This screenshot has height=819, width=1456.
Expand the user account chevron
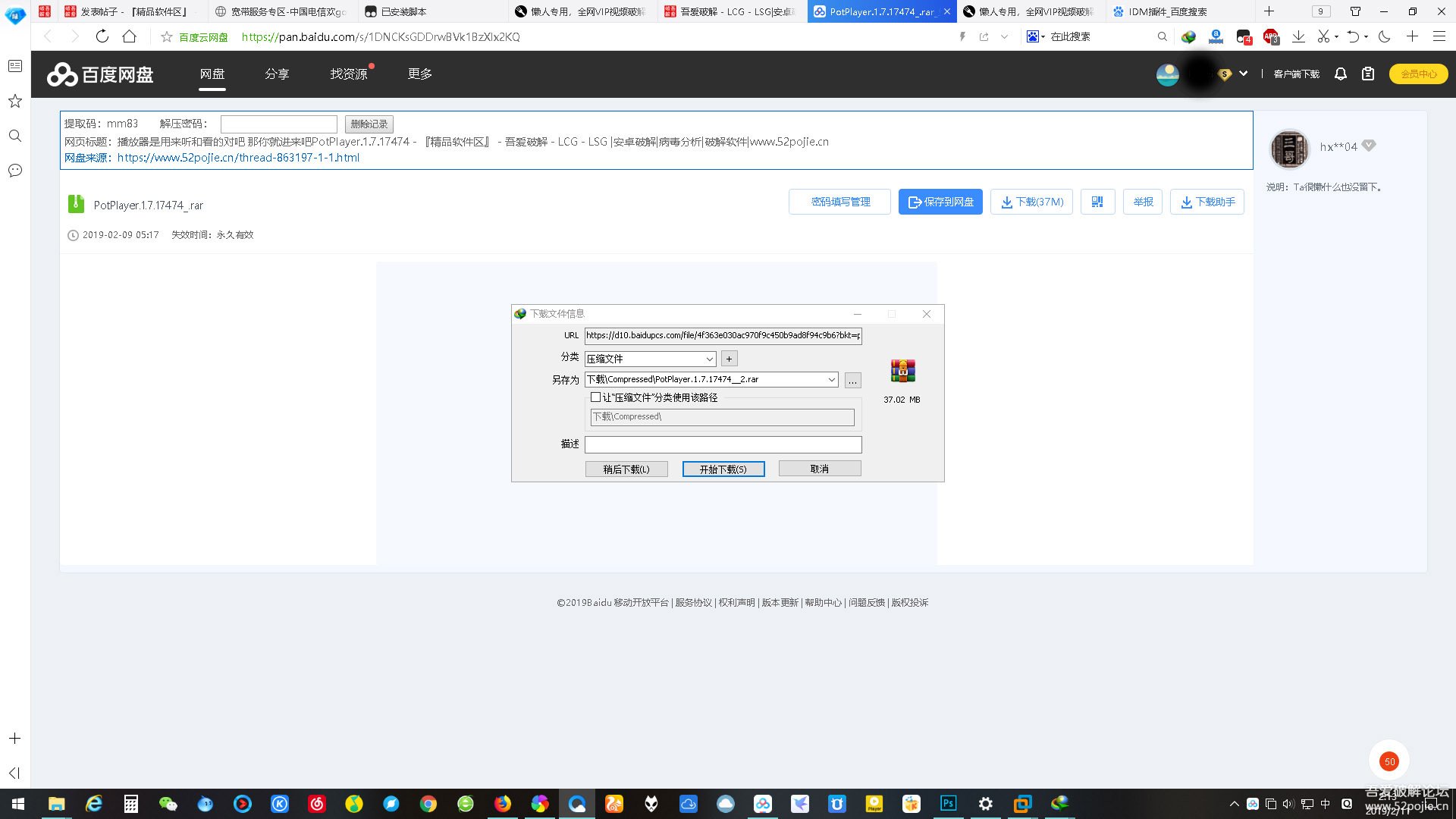[x=1243, y=74]
